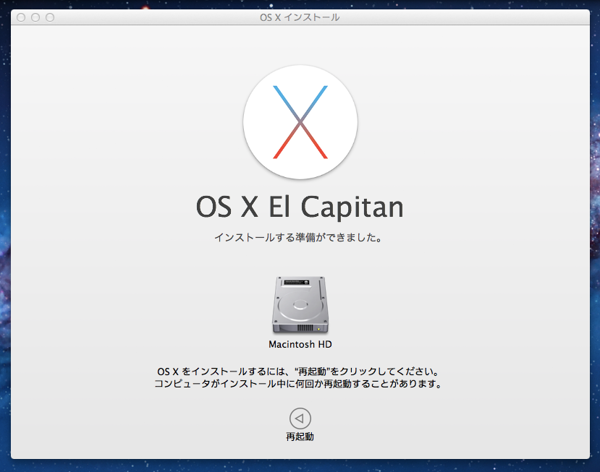Viewport: 600px width, 472px height.
Task: Click the インストールする準備ができました text
Action: [298, 237]
